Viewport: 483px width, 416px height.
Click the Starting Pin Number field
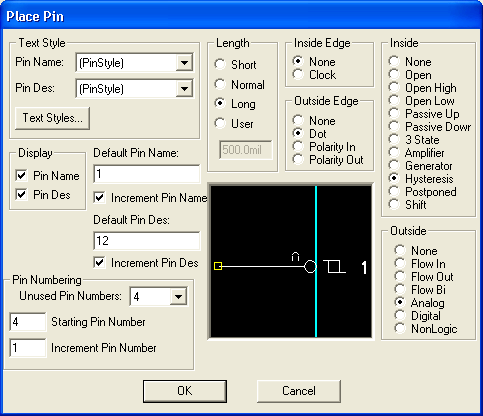(28, 322)
